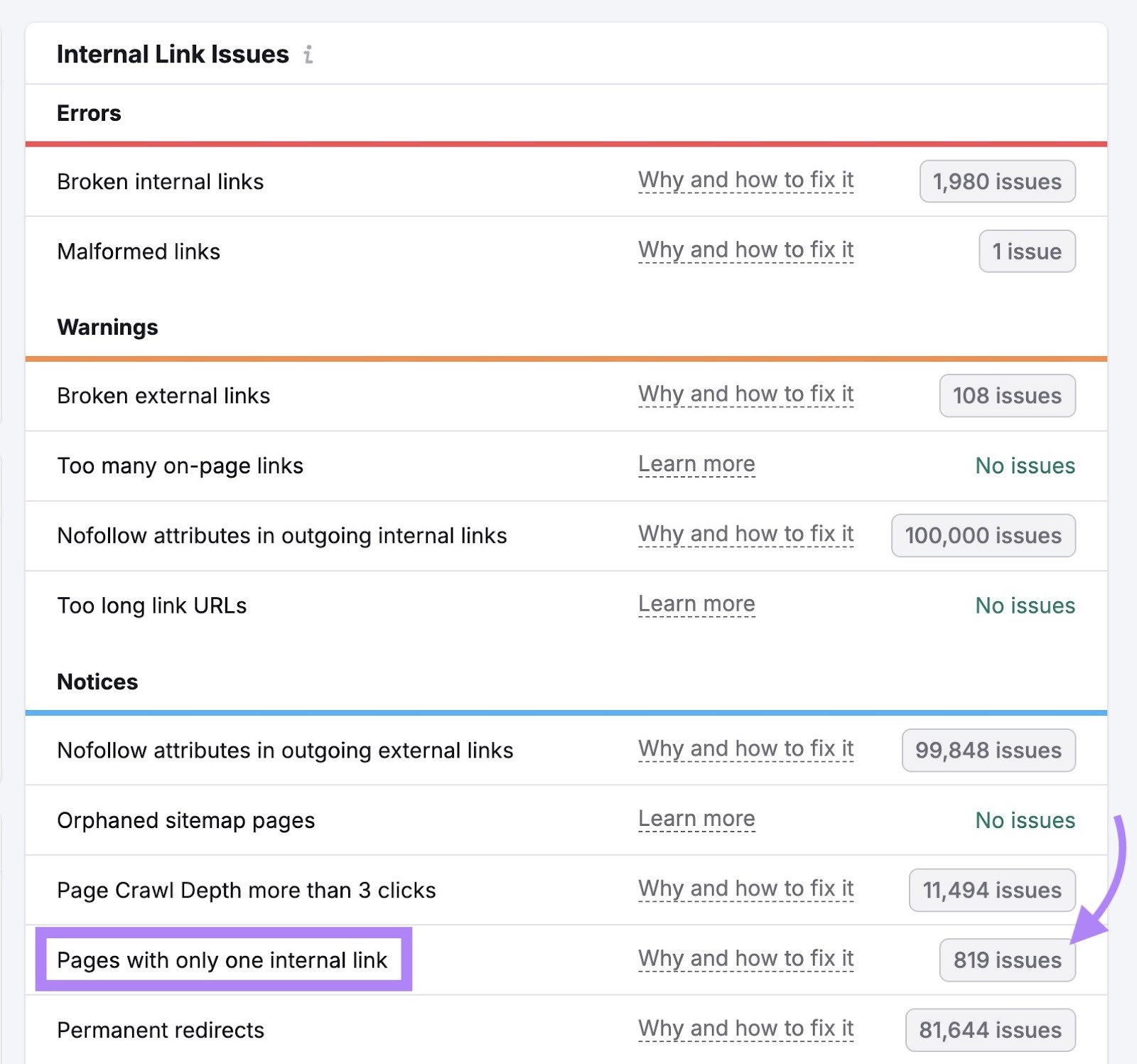Open fix guide for page crawl depth issue
1137x1064 pixels.
(745, 889)
